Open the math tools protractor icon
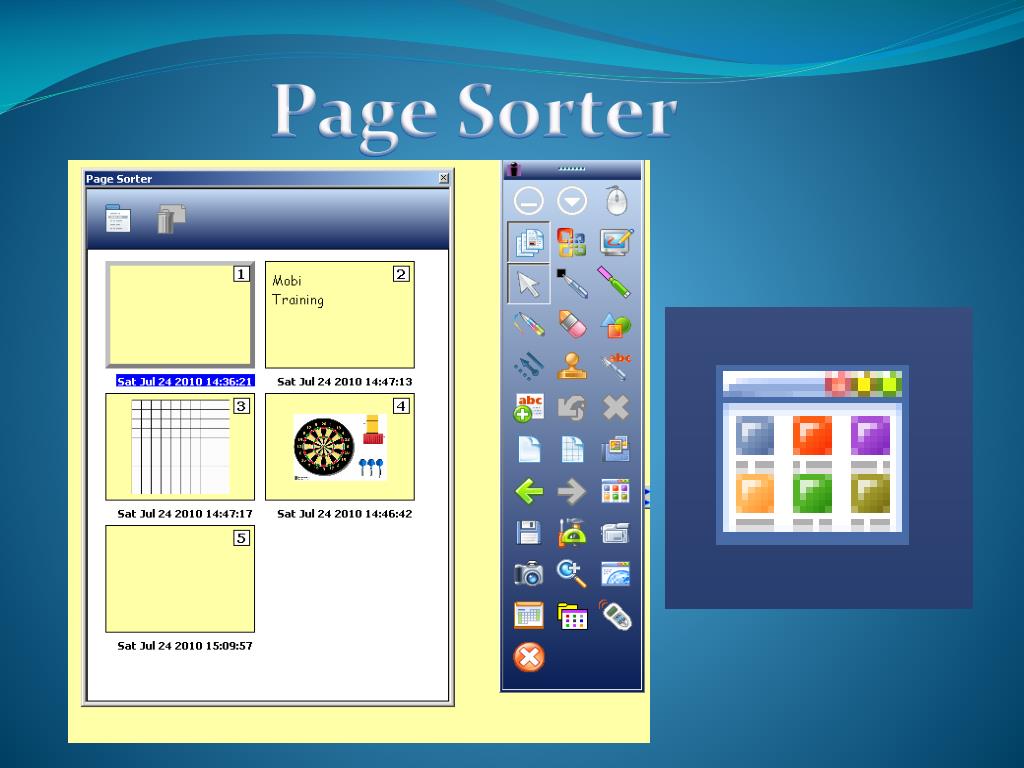 tap(572, 532)
